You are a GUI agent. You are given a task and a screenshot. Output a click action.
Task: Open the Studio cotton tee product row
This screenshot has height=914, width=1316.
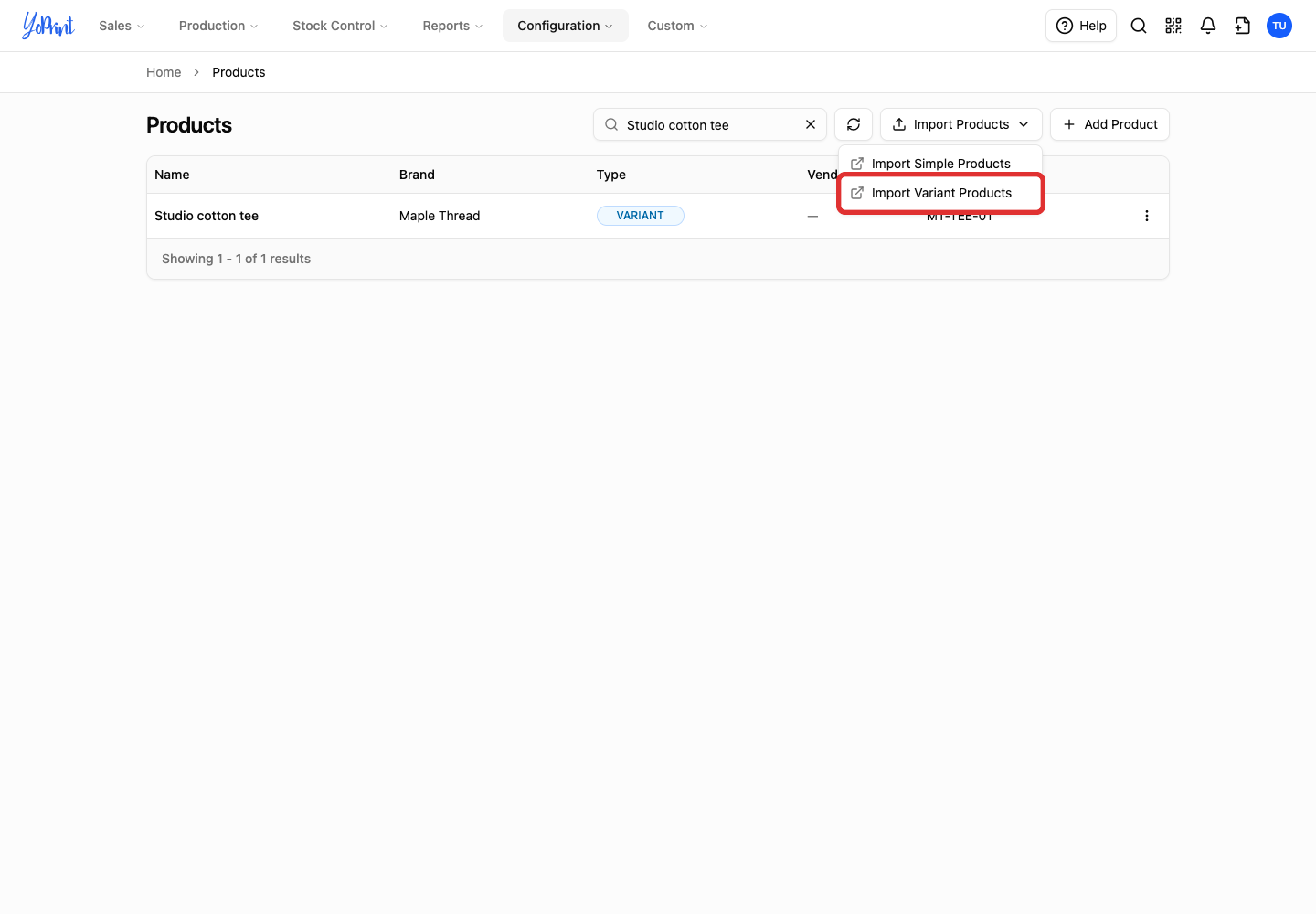[x=658, y=216]
